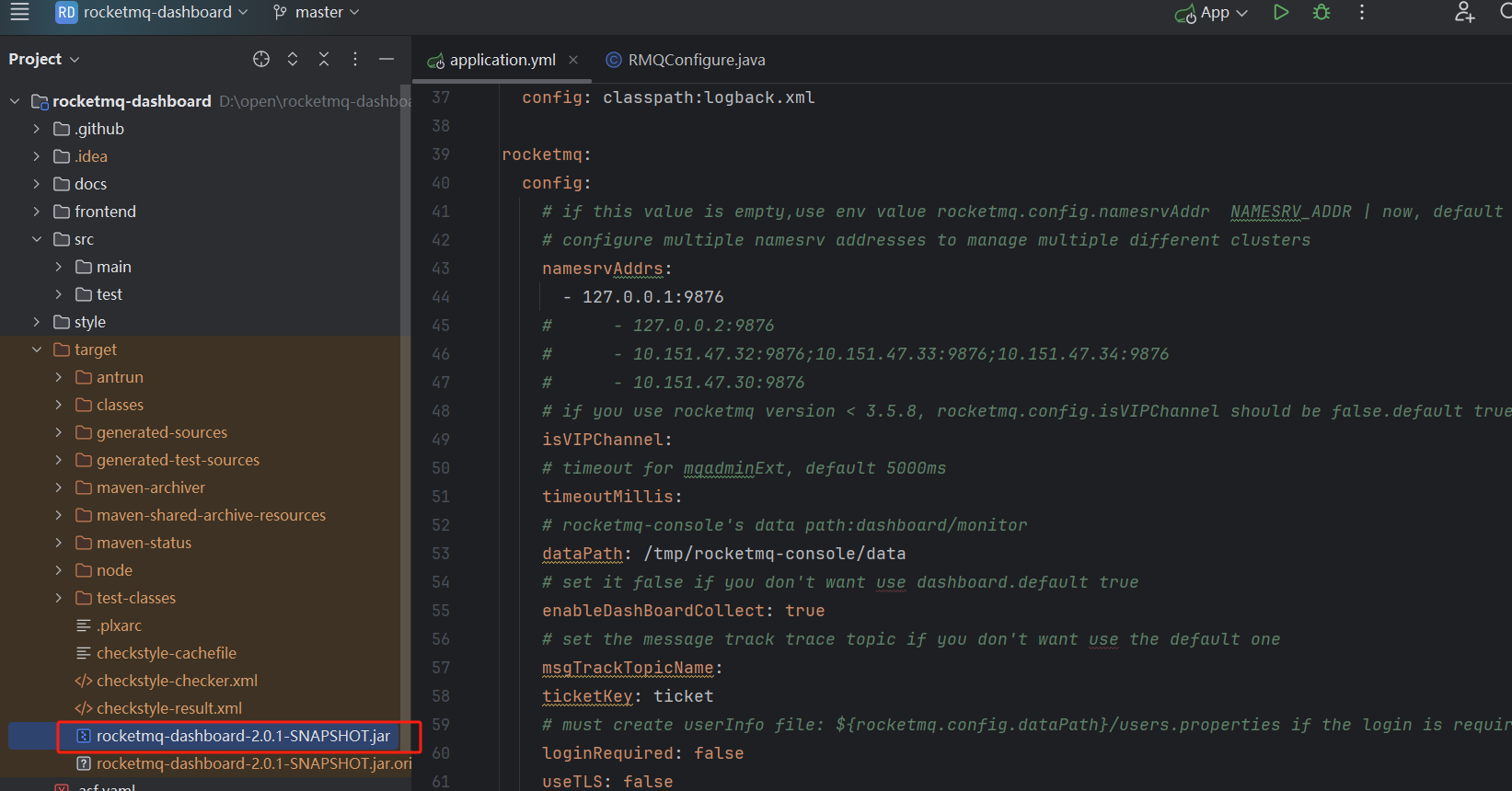
Task: Click the timeoutMillis key
Action: [x=607, y=497]
